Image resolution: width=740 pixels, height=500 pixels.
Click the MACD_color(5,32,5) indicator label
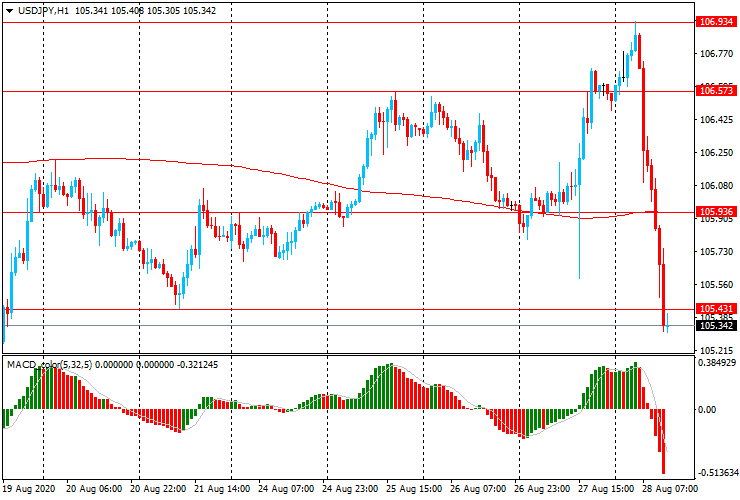pyautogui.click(x=54, y=364)
